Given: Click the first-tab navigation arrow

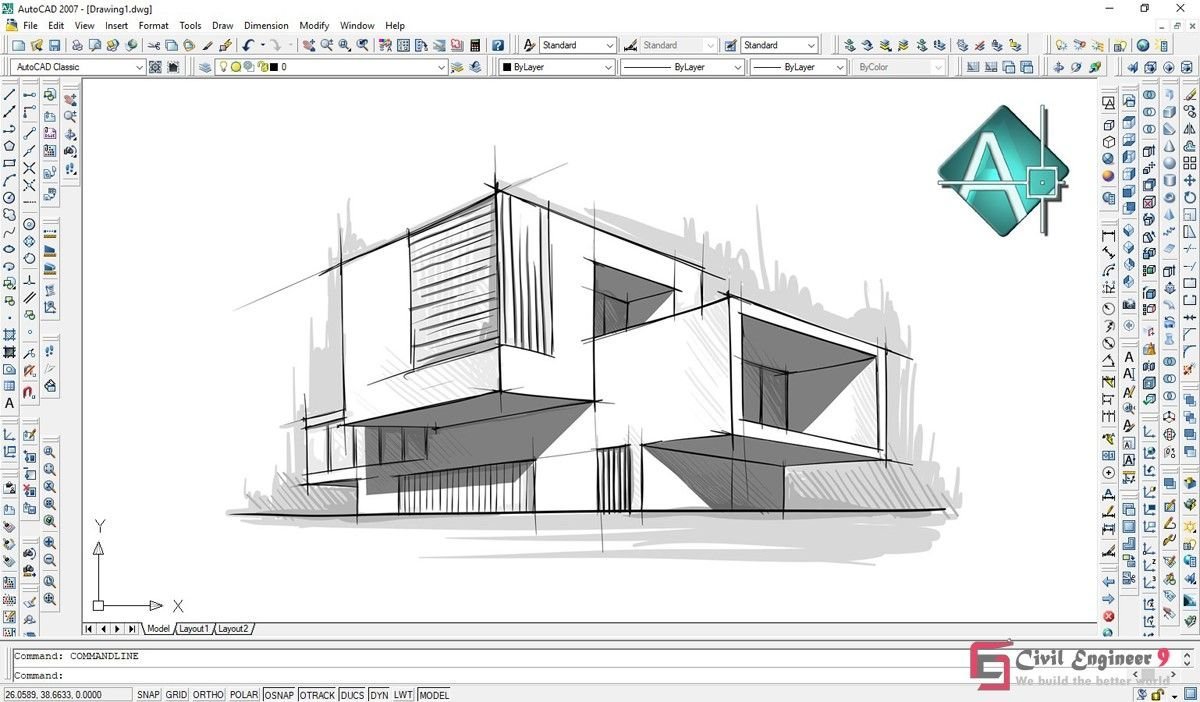Looking at the screenshot, I should tap(89, 629).
